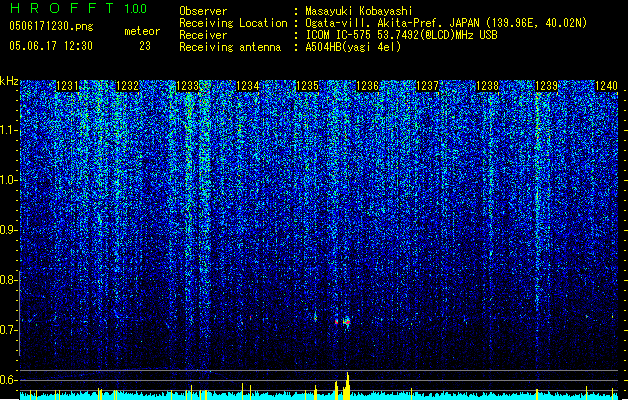Screen dimensions: 629x400
Task: Click the 1237 time marker
Action: pos(428,86)
